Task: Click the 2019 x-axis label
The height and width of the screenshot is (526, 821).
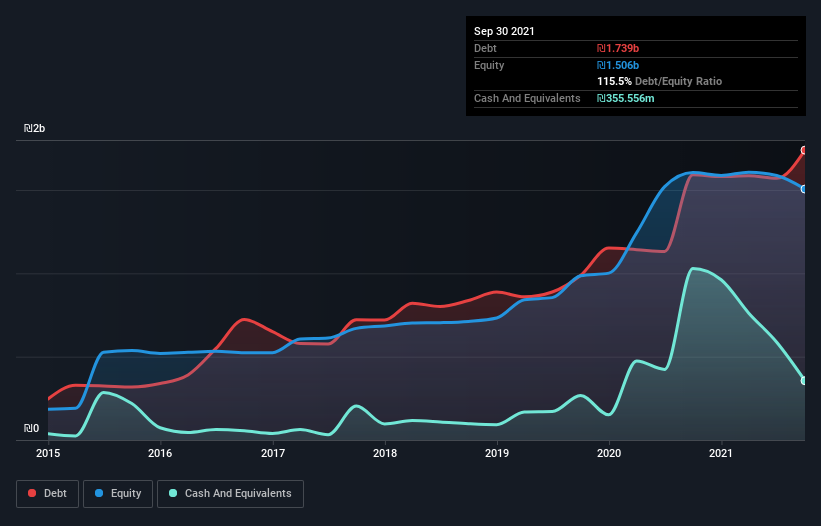Action: coord(497,453)
